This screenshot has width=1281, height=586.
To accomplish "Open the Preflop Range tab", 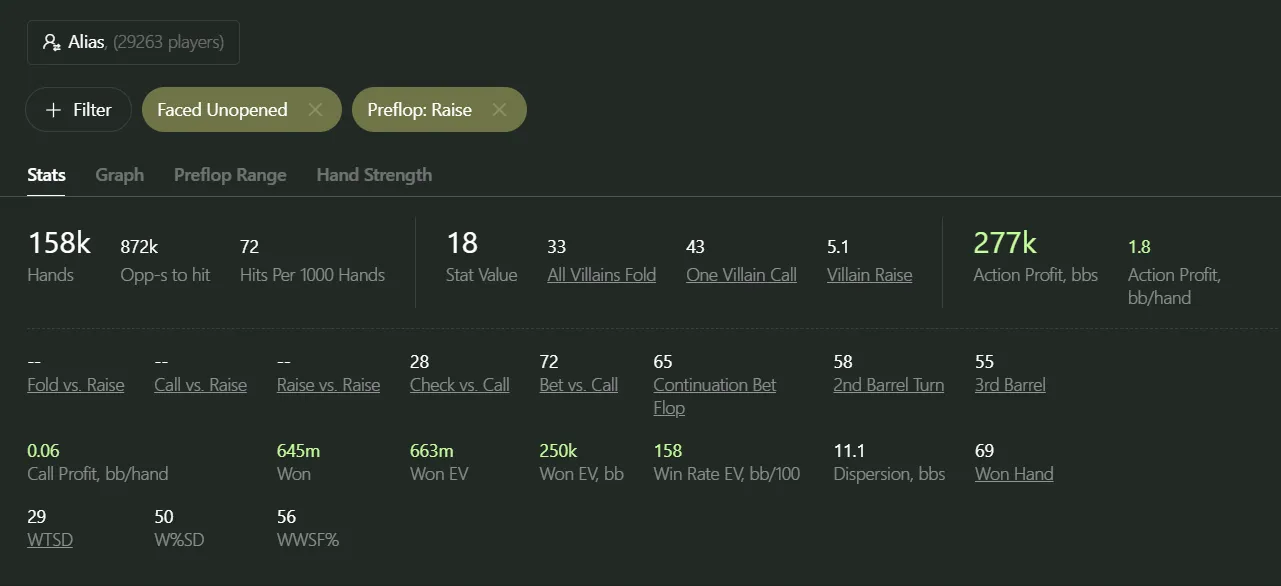I will pos(230,175).
